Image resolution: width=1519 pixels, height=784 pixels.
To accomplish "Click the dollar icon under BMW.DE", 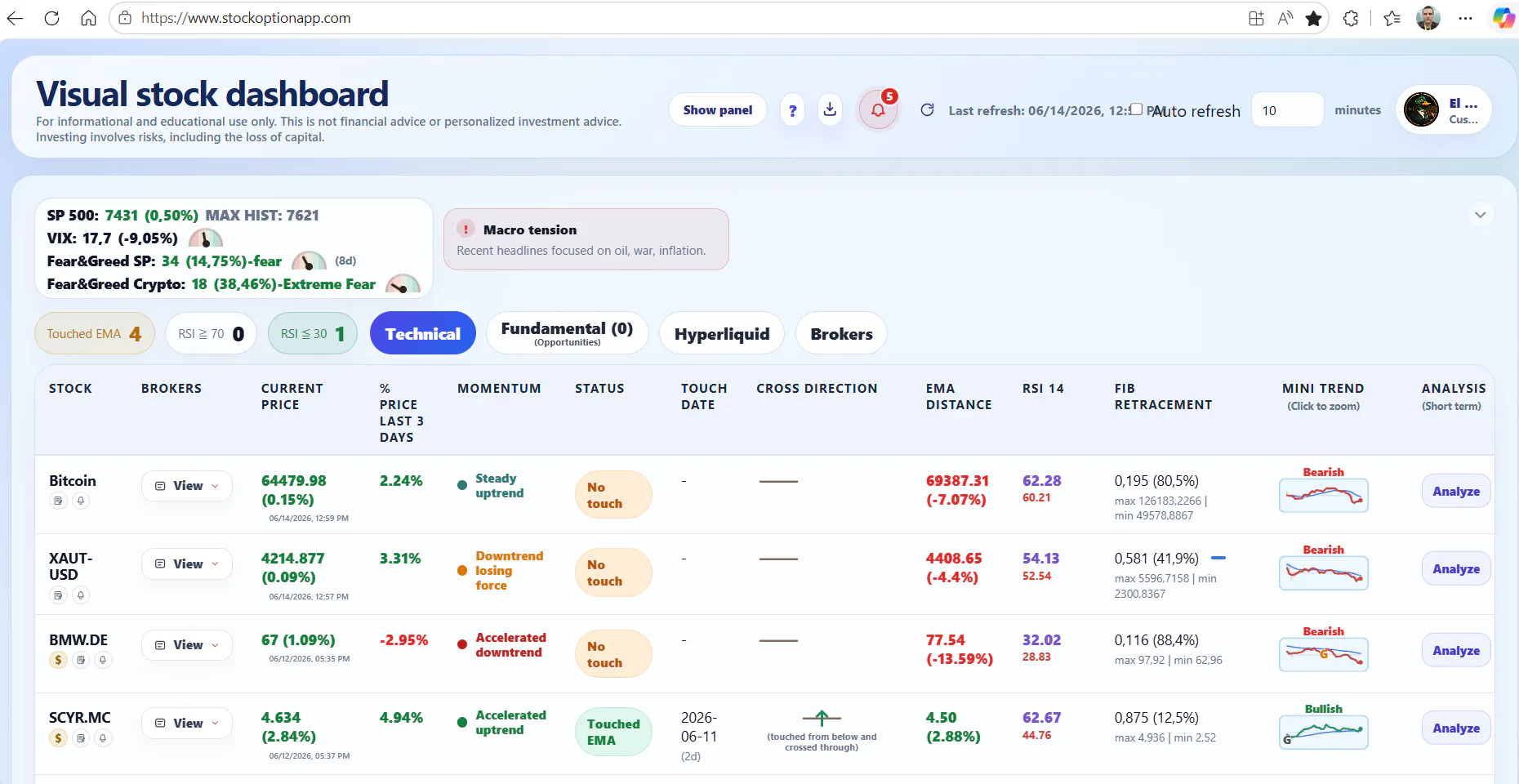I will pos(58,660).
